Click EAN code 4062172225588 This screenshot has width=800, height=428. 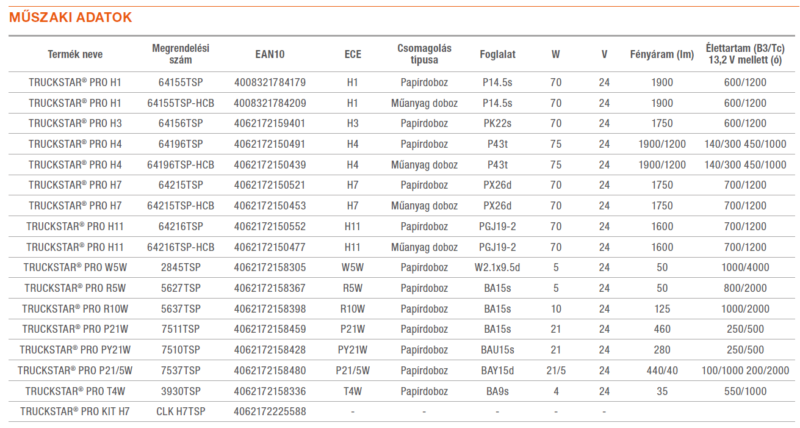point(270,411)
